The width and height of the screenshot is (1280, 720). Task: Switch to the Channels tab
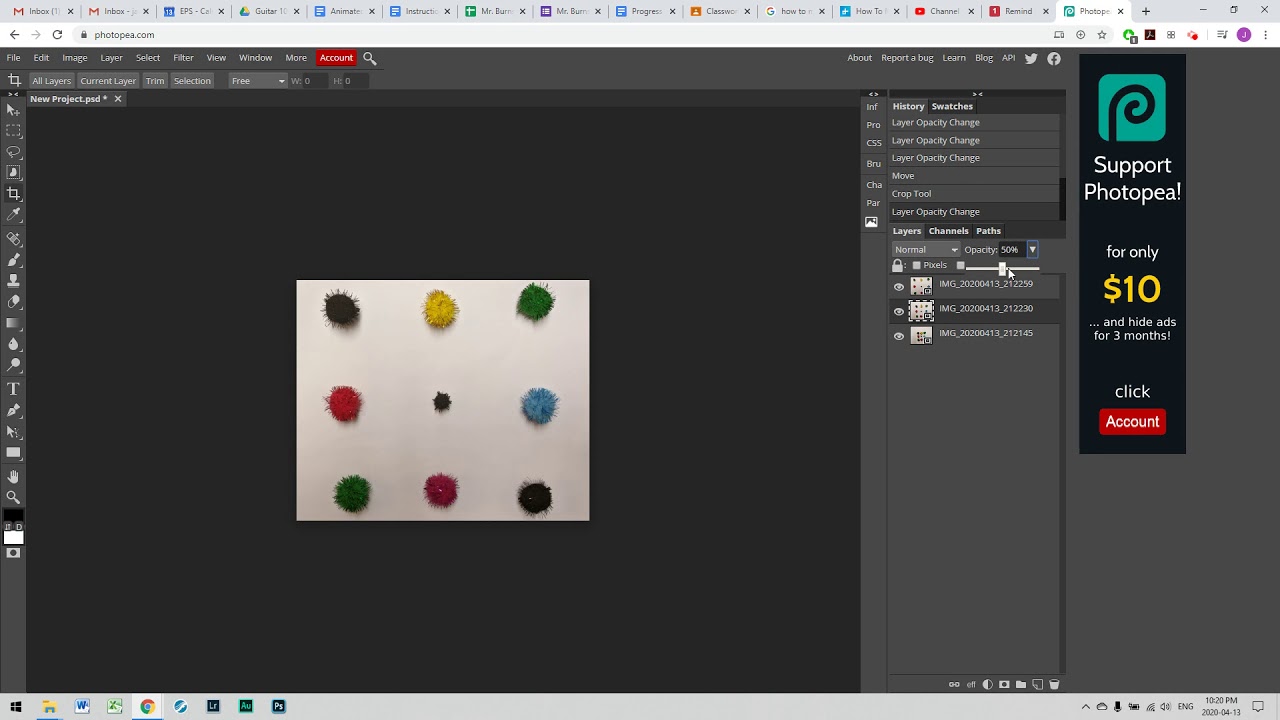[x=948, y=231]
